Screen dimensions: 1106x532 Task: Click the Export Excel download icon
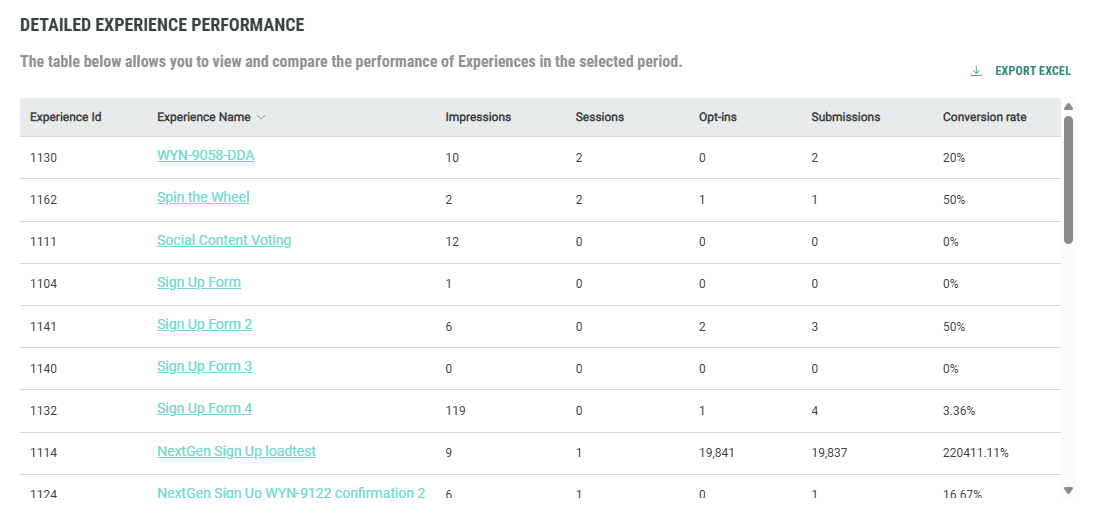tap(976, 71)
